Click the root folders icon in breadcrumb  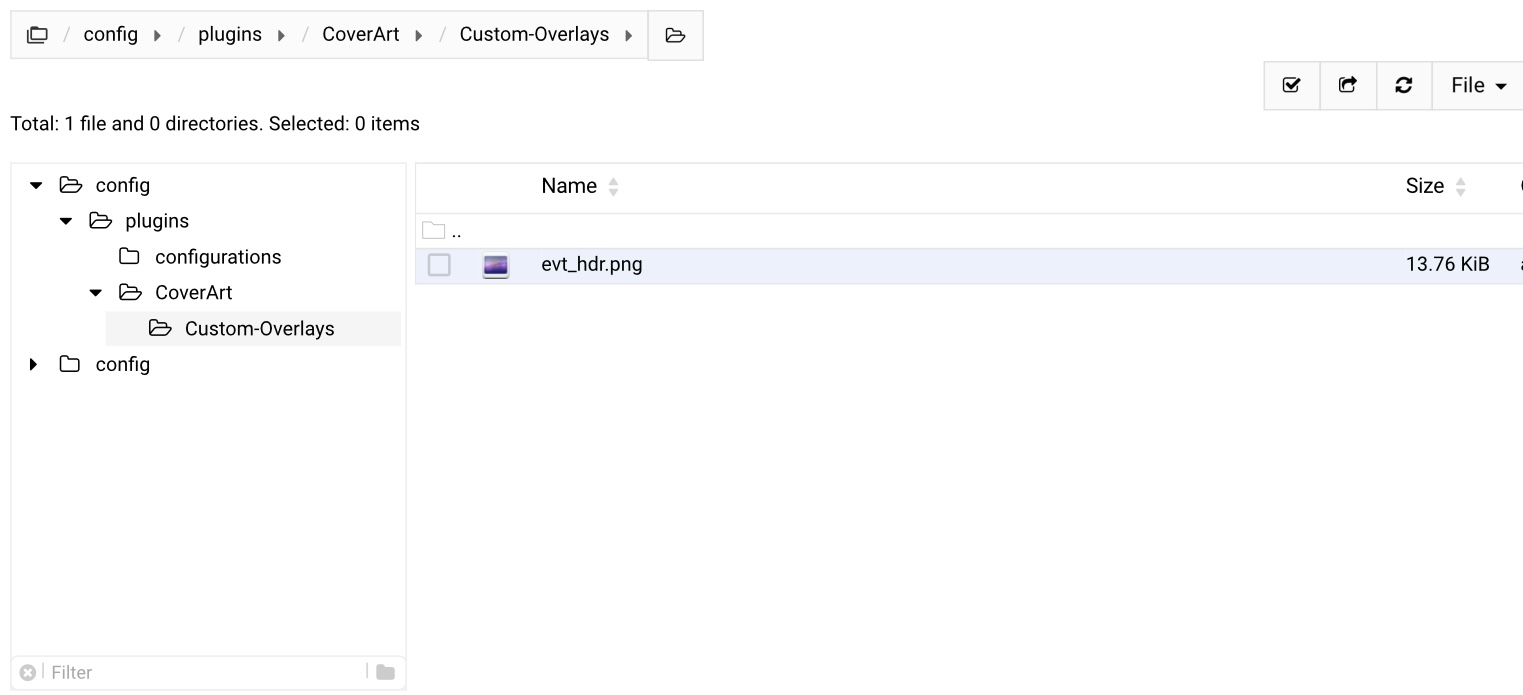pos(37,35)
